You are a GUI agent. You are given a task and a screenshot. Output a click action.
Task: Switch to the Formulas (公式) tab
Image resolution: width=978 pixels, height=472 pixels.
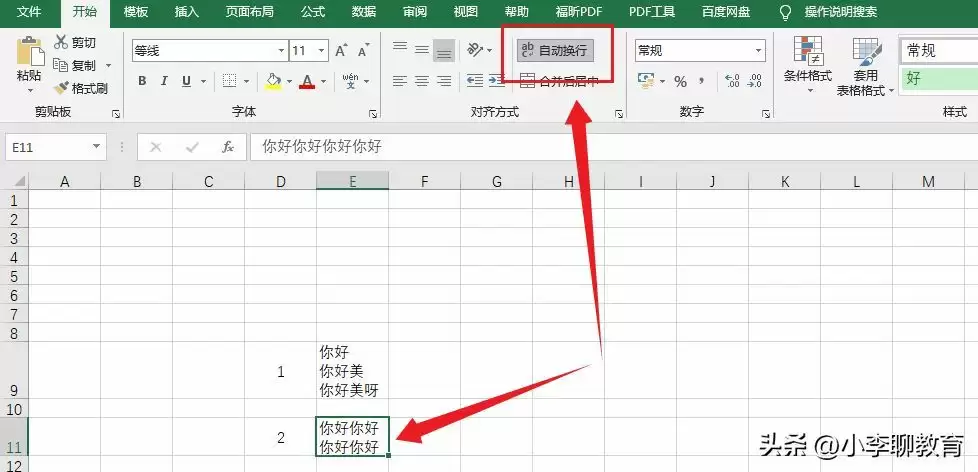(x=313, y=12)
